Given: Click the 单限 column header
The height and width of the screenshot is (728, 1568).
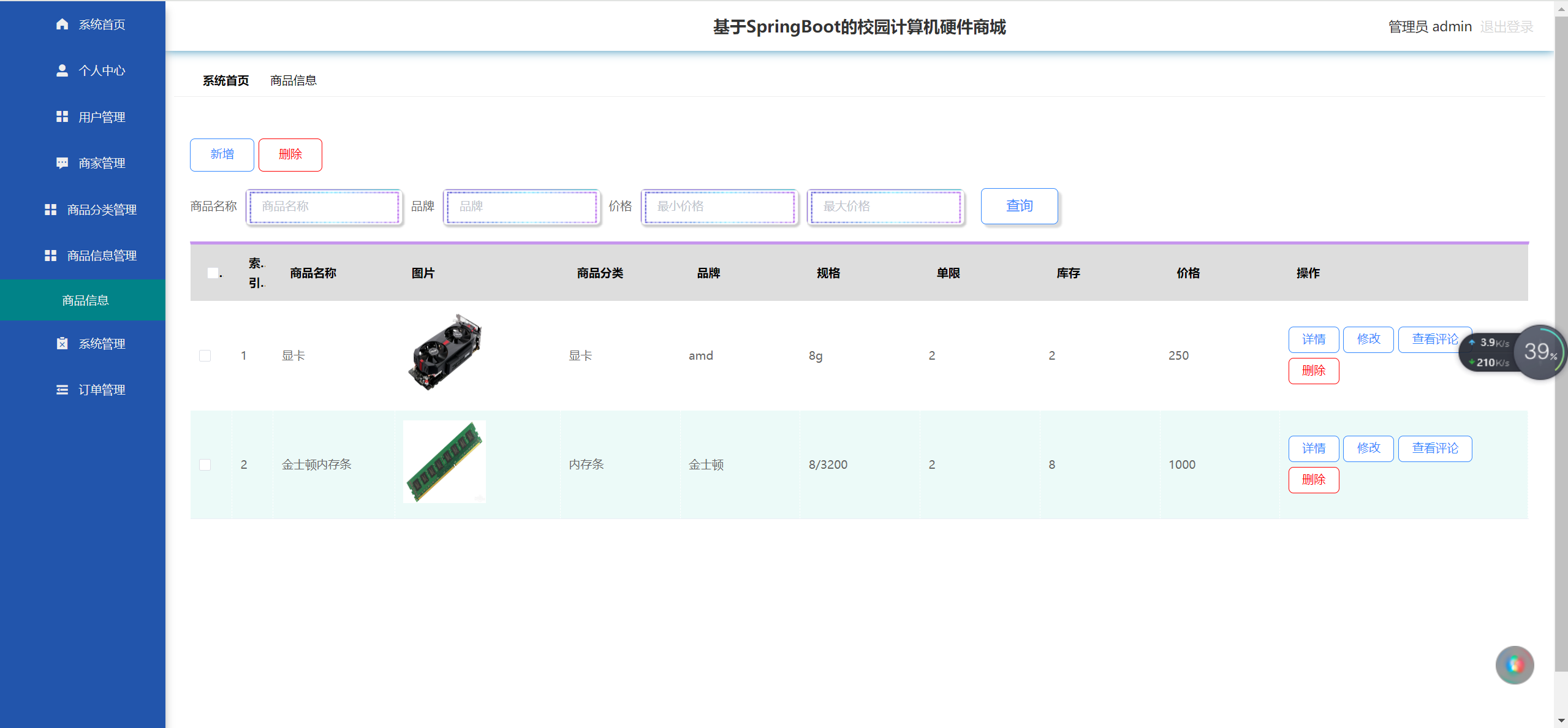Looking at the screenshot, I should [948, 273].
